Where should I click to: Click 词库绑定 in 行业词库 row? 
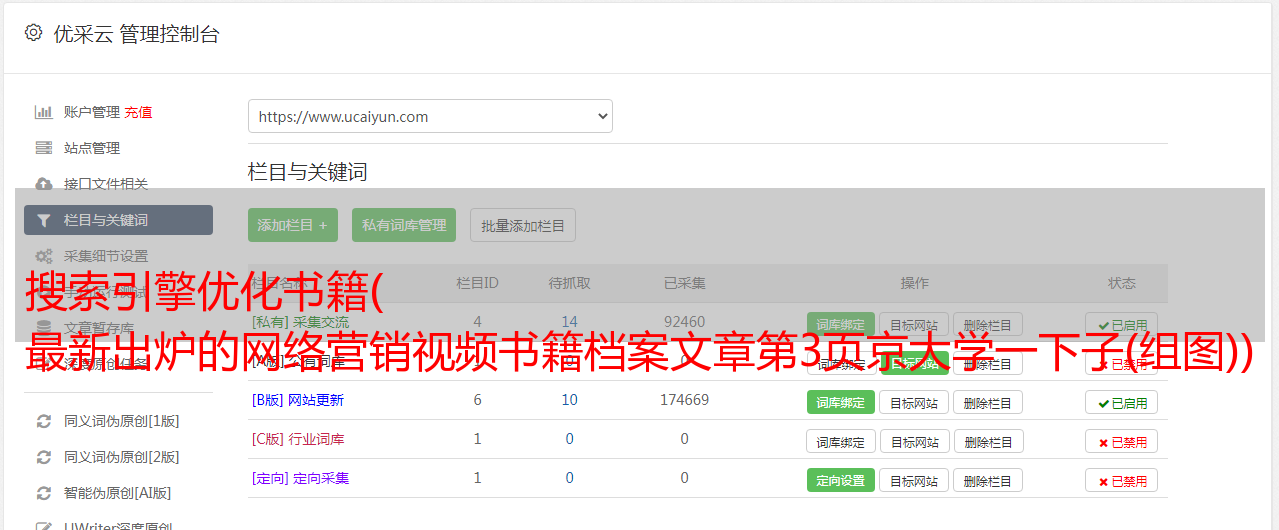[841, 441]
